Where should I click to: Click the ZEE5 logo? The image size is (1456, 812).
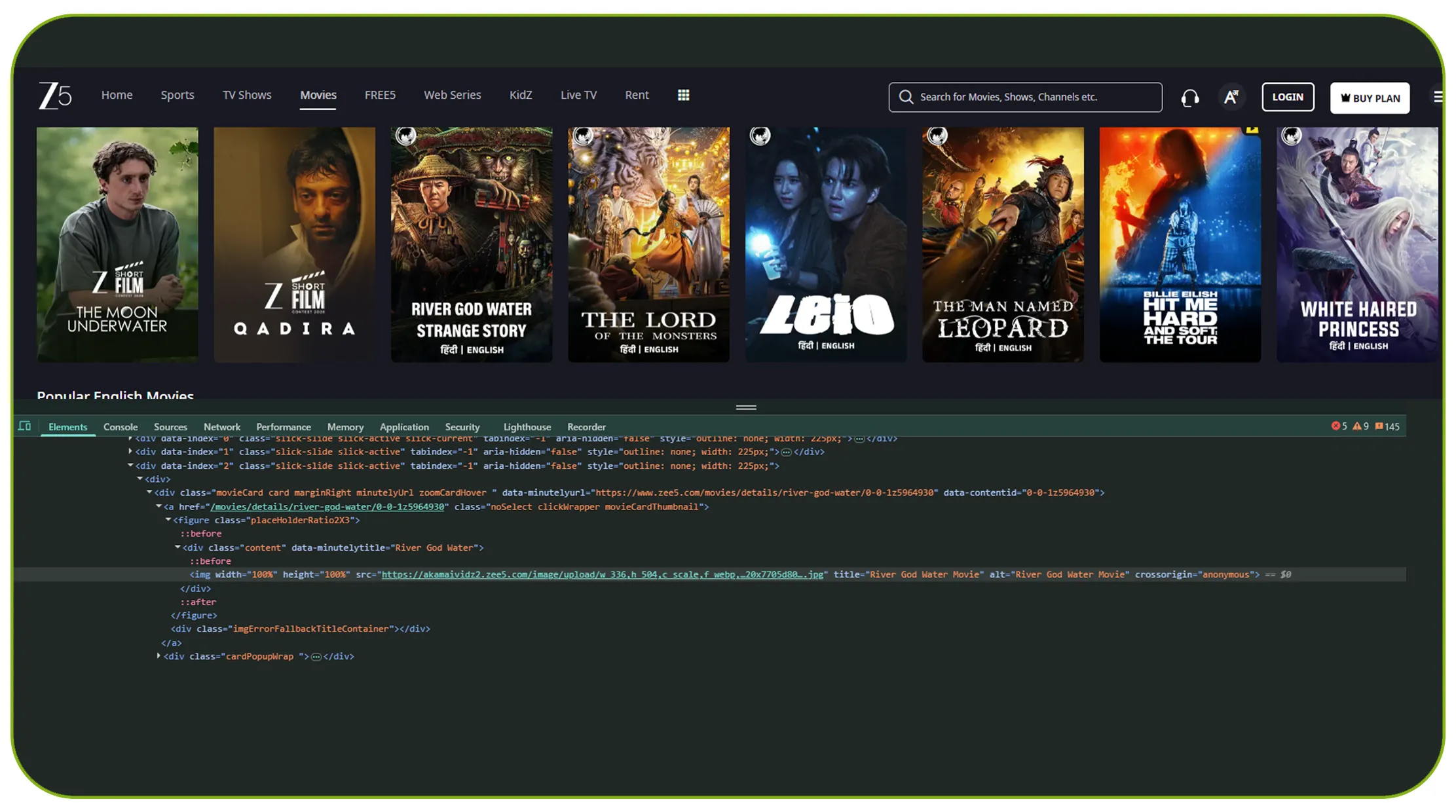[55, 96]
